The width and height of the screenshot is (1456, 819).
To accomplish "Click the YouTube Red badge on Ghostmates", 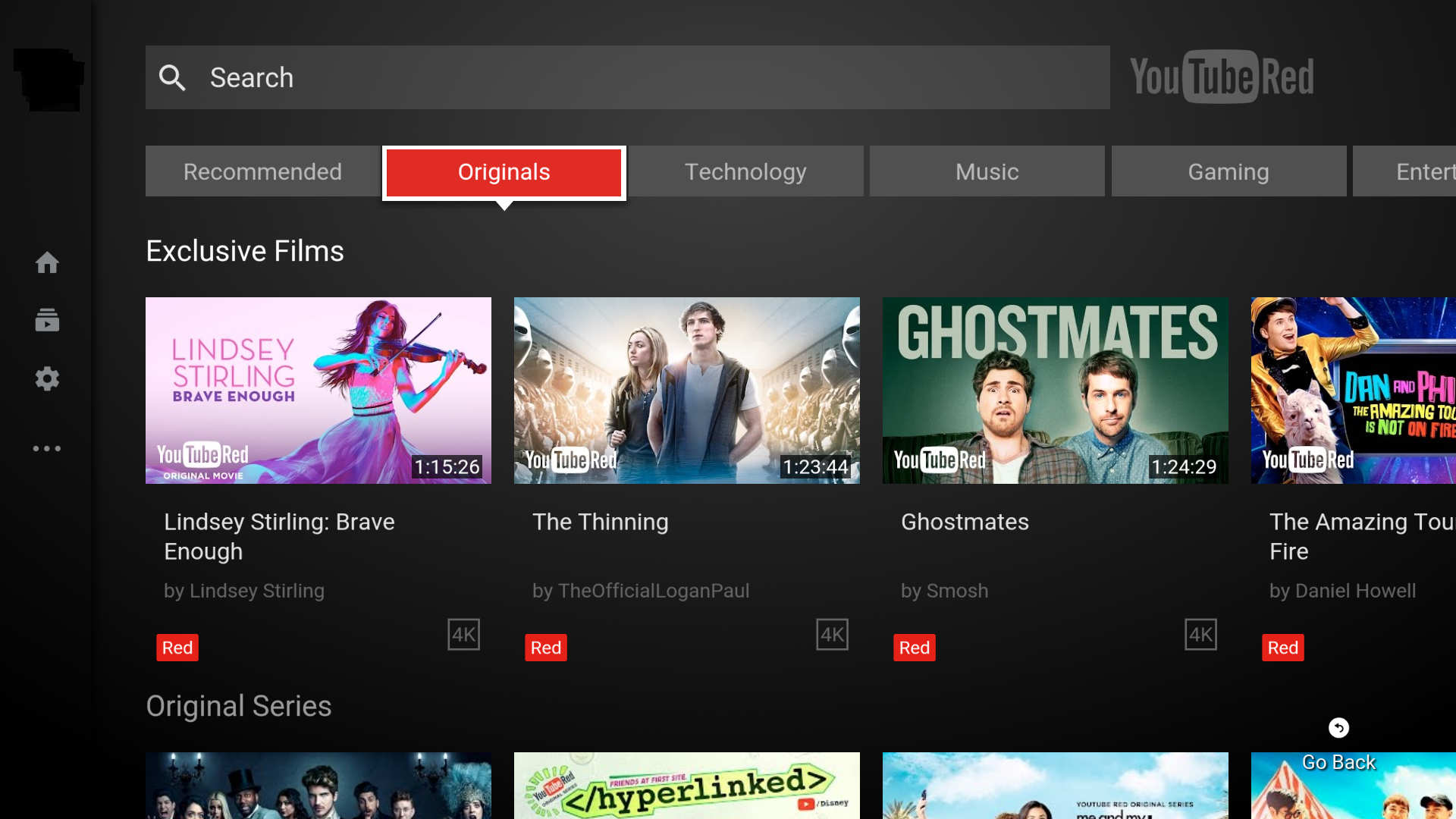I will [x=914, y=646].
